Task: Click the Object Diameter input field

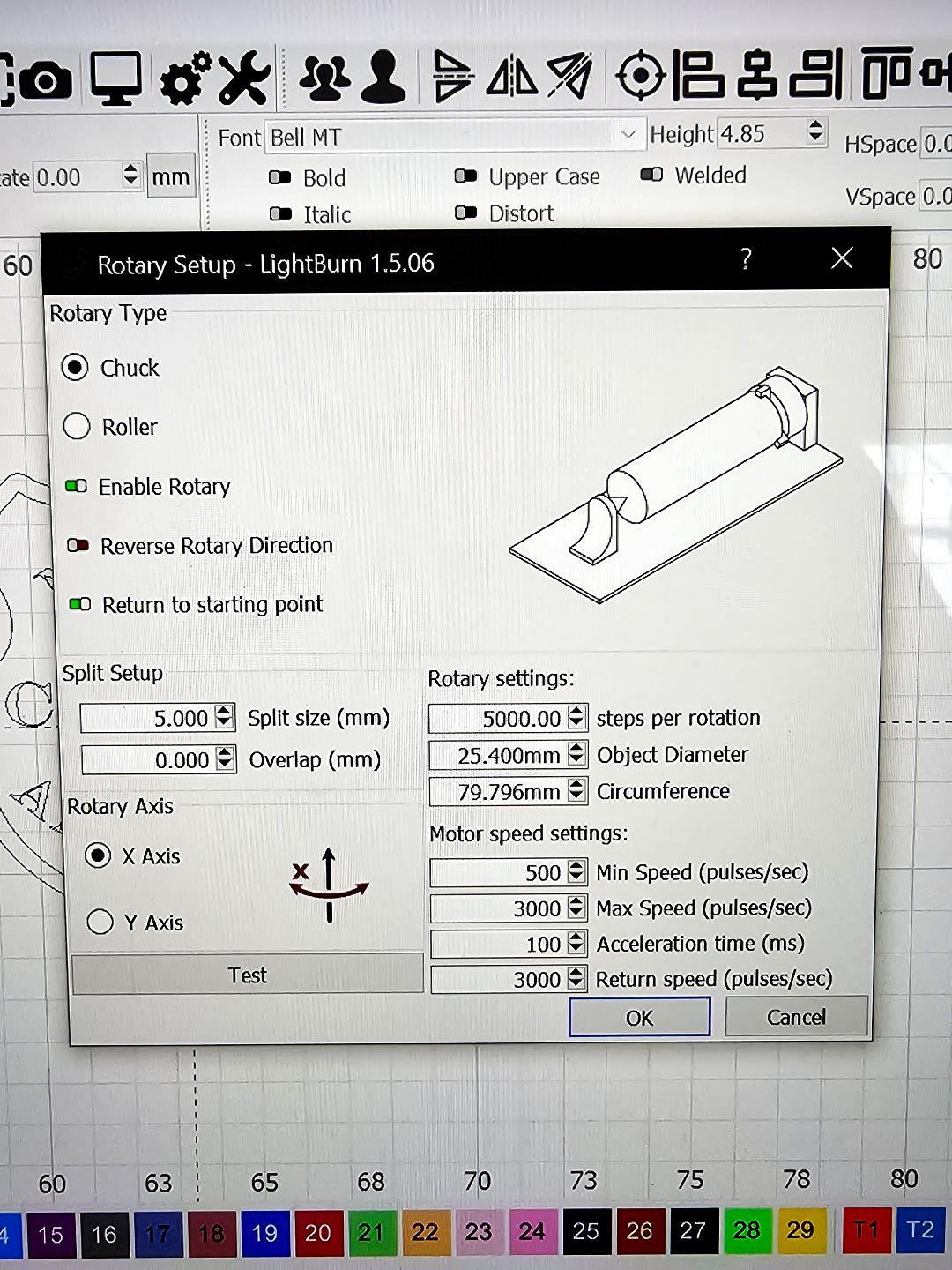Action: (x=498, y=755)
